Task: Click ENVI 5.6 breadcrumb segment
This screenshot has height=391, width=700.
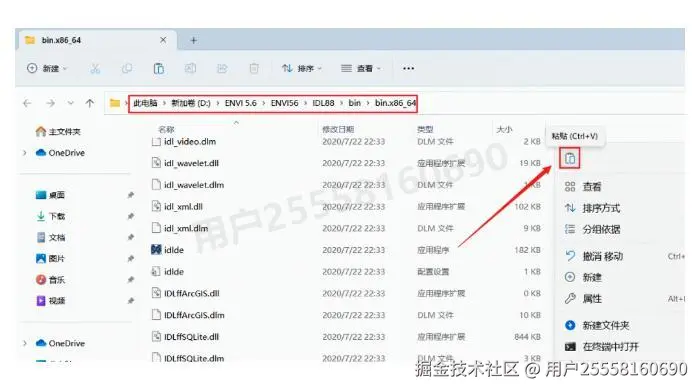Action: coord(241,103)
